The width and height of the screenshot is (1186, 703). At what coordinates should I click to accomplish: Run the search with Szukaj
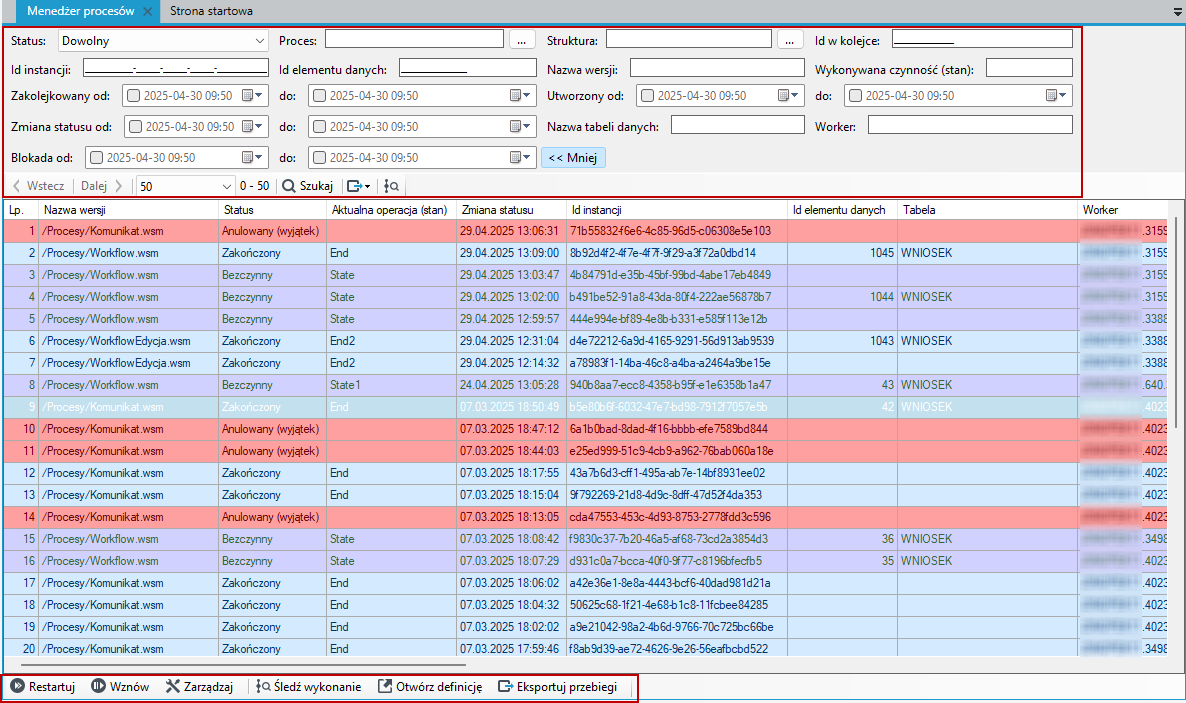point(308,186)
